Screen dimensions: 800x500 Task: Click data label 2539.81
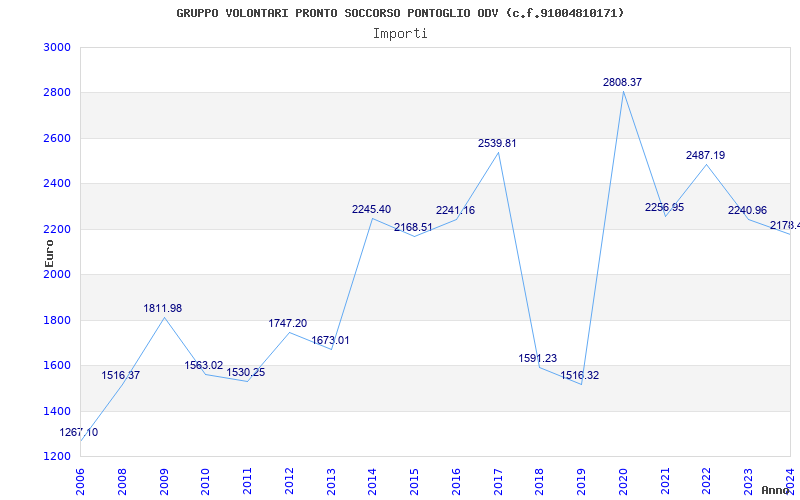(497, 144)
